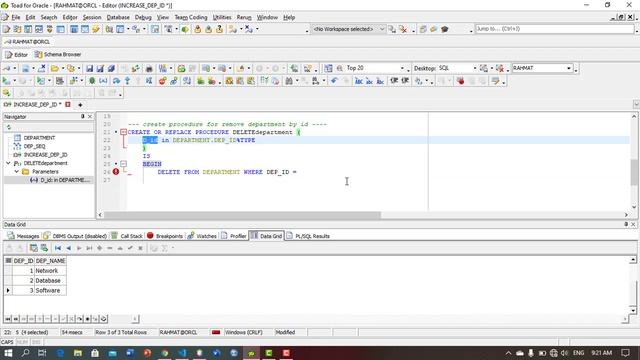
Task: Select the RAHMAT@ORCL connection tab
Action: click(27, 42)
